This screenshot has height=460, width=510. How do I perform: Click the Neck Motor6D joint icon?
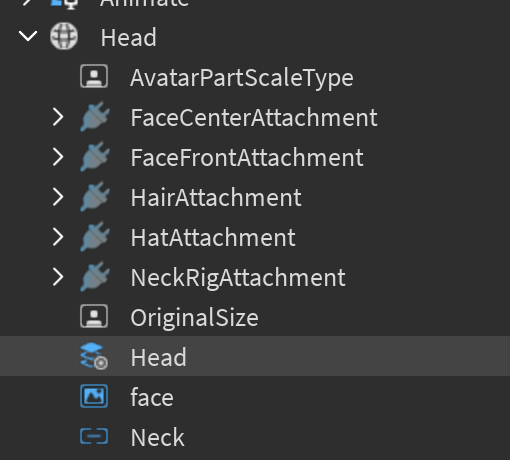[x=94, y=436]
